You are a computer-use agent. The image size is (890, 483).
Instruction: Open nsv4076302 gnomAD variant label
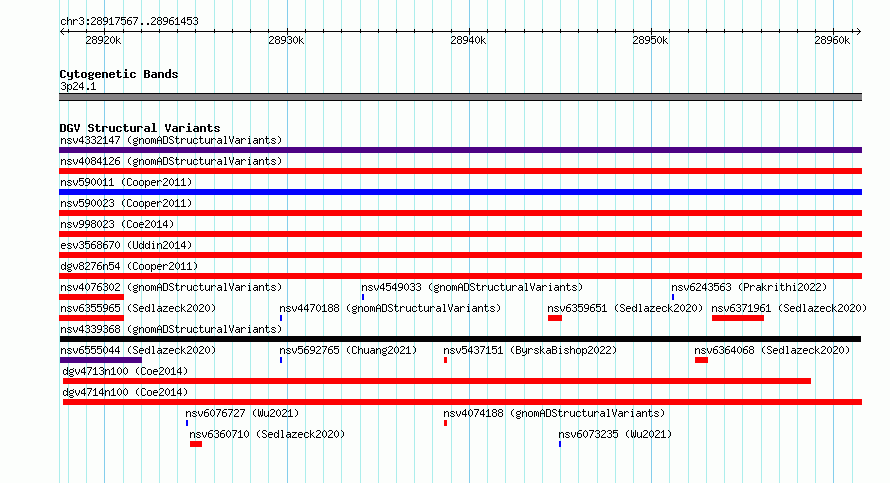click(x=171, y=287)
